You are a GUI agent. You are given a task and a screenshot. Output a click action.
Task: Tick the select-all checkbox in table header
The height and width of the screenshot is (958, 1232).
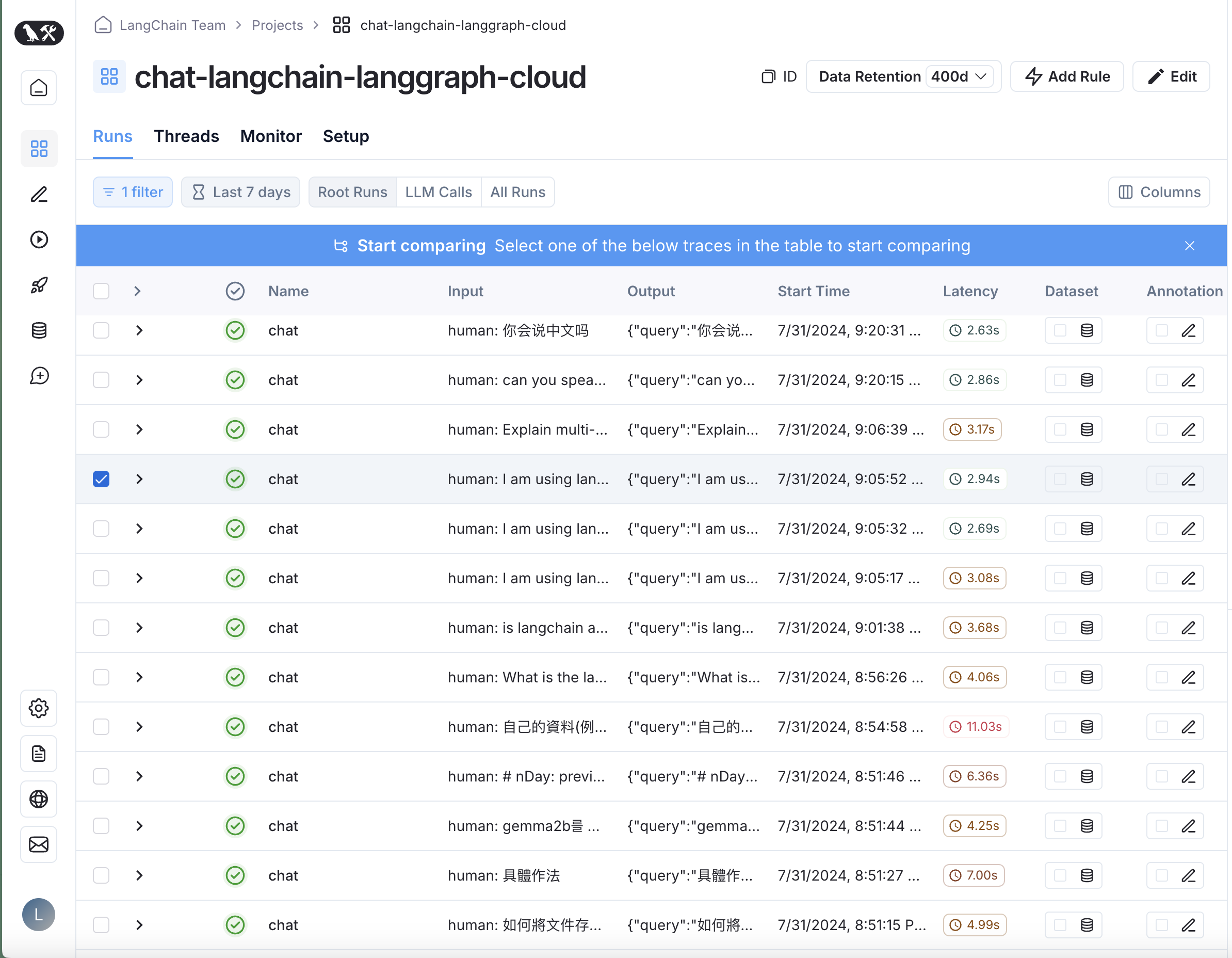101,291
